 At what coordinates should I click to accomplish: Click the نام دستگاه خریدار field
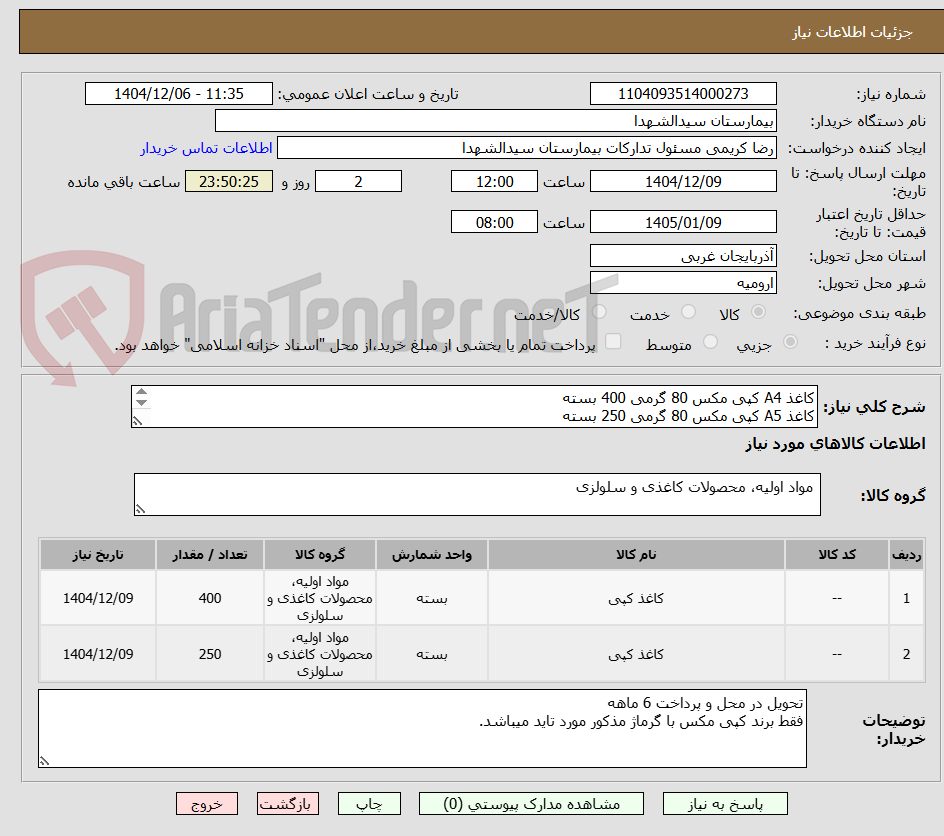pos(495,121)
